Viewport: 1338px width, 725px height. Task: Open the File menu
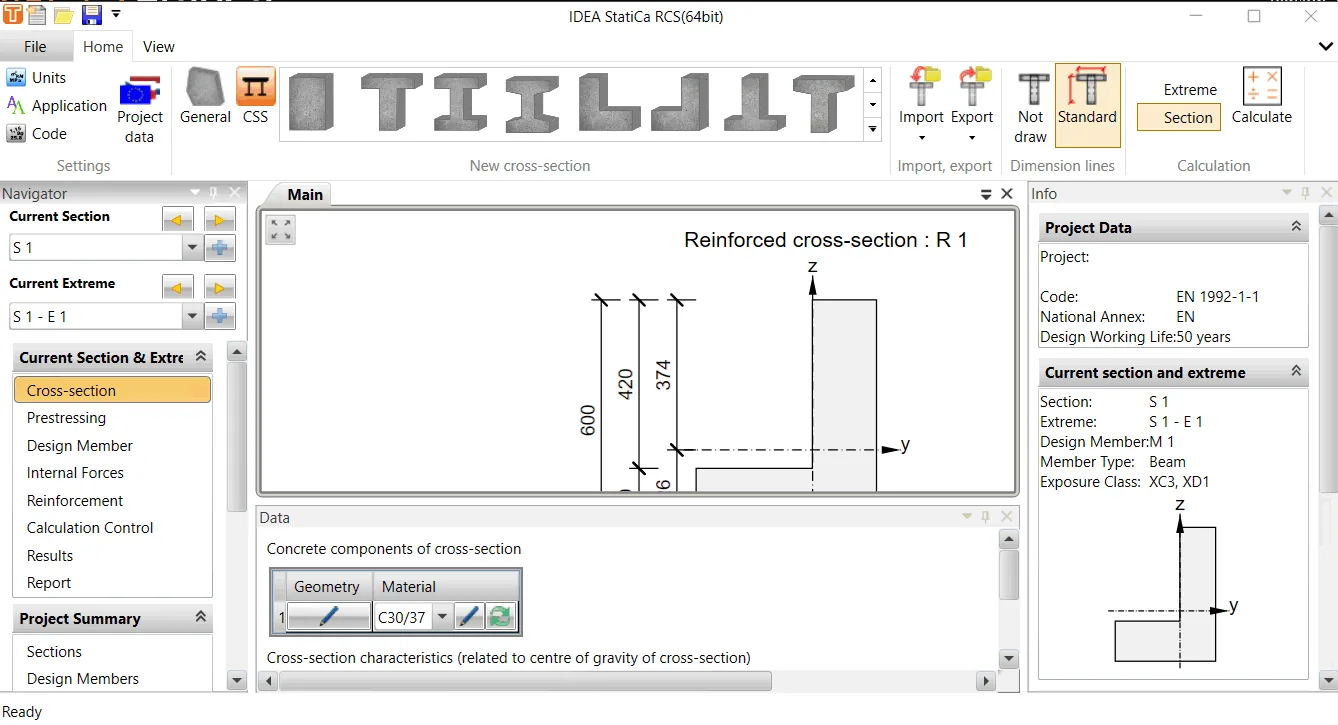coord(35,46)
